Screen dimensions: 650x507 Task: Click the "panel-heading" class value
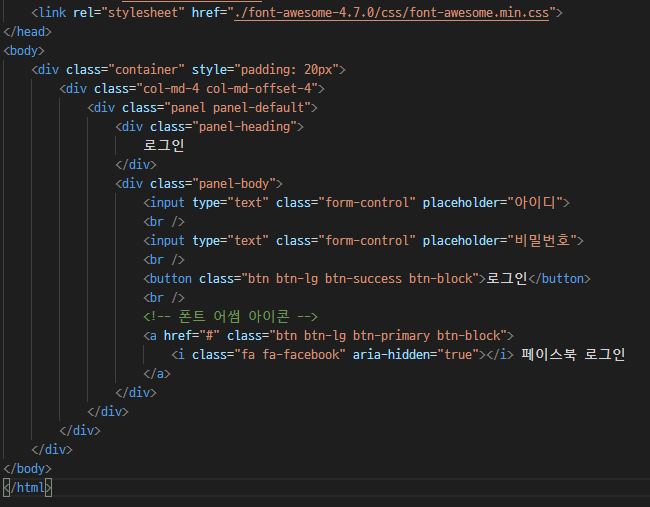pos(245,126)
